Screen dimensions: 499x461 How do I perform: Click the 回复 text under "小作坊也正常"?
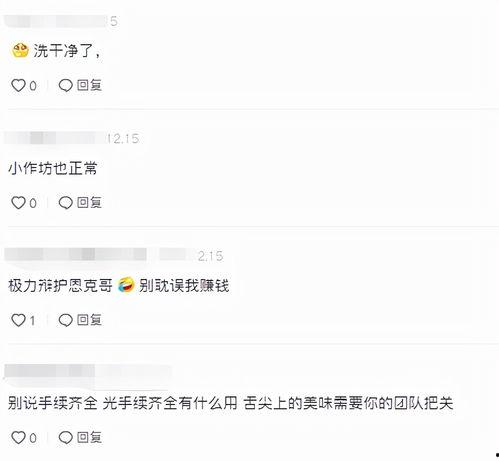89,202
